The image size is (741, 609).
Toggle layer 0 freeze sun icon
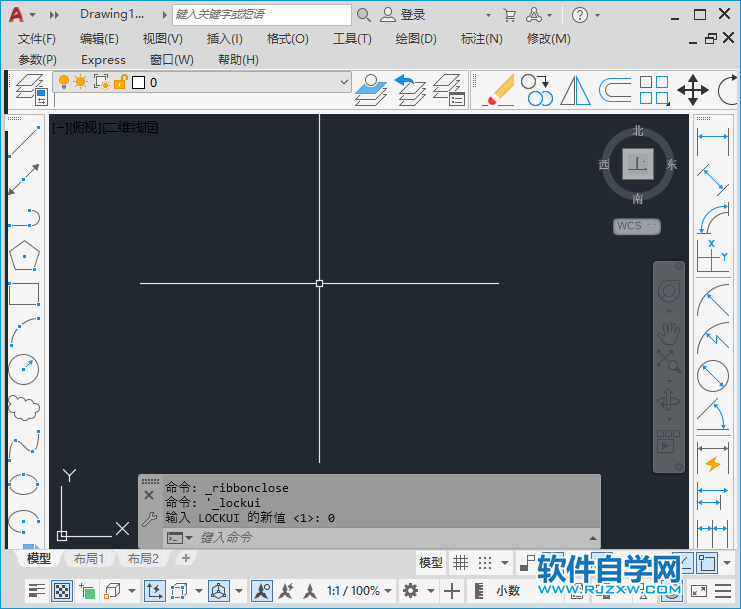point(81,82)
